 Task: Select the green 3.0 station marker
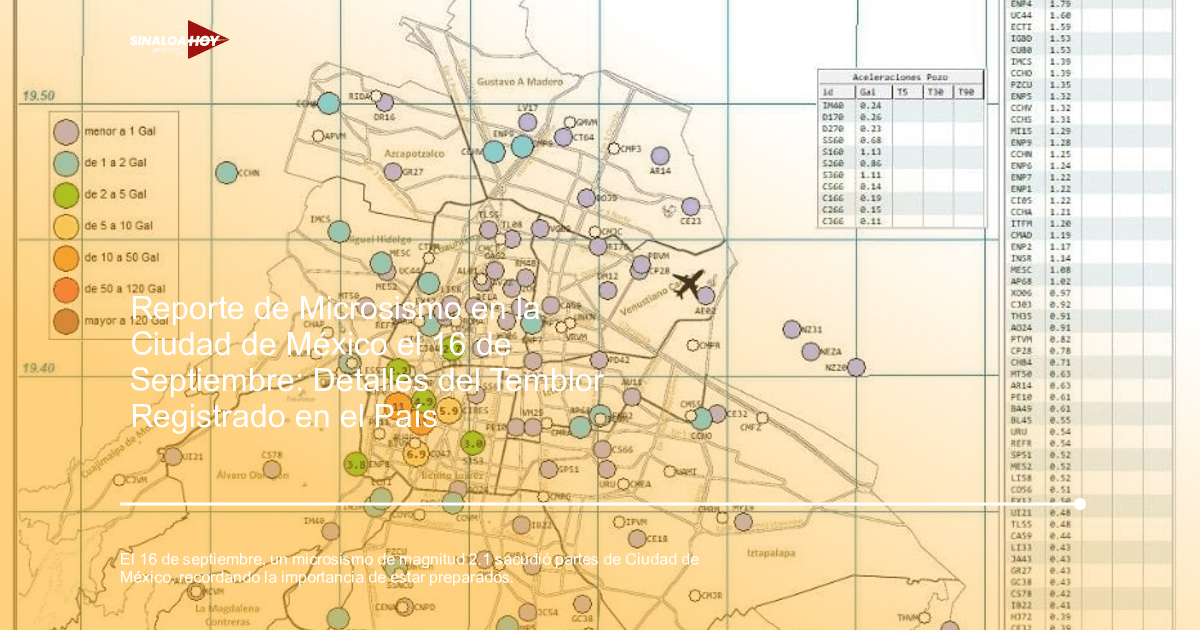pyautogui.click(x=472, y=441)
